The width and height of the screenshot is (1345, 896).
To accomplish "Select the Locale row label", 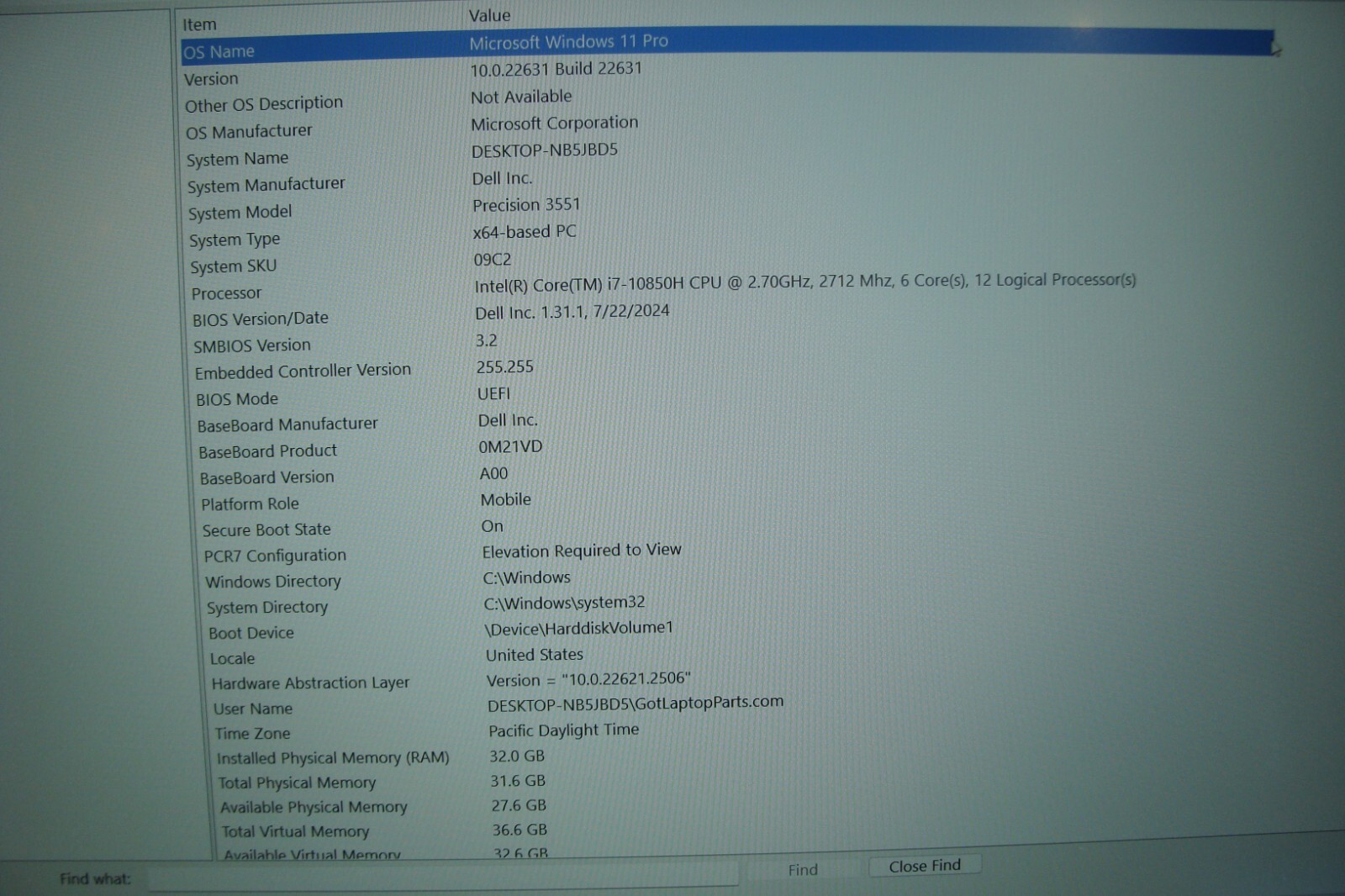I will click(232, 658).
